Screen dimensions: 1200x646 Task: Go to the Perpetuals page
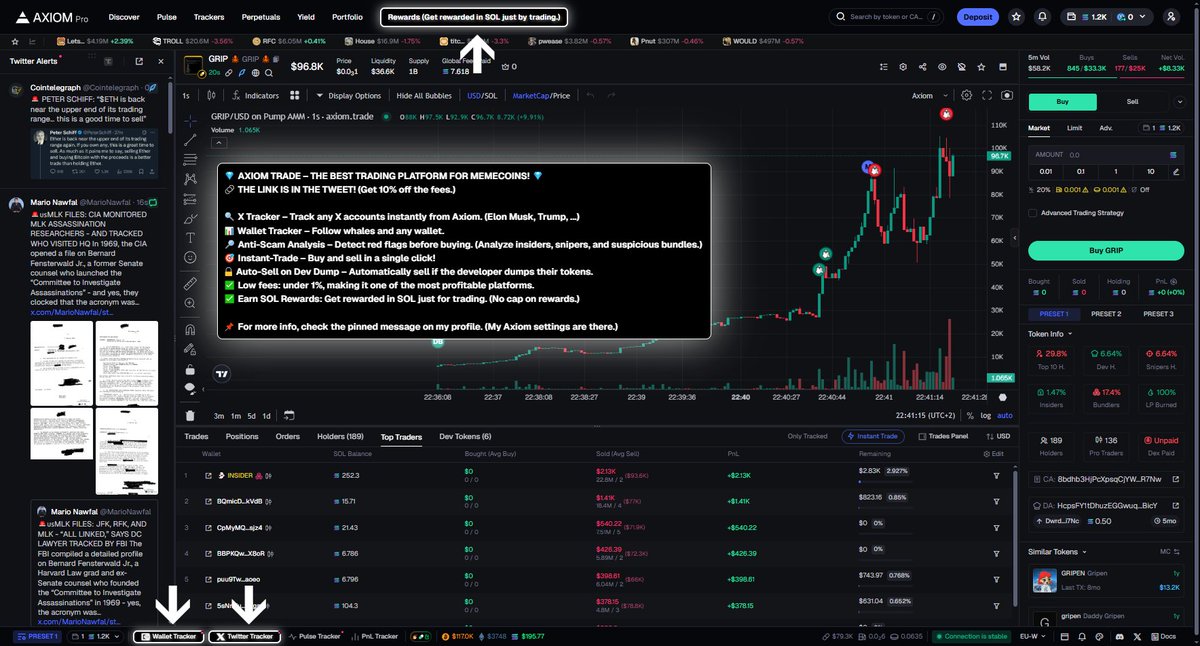[260, 17]
